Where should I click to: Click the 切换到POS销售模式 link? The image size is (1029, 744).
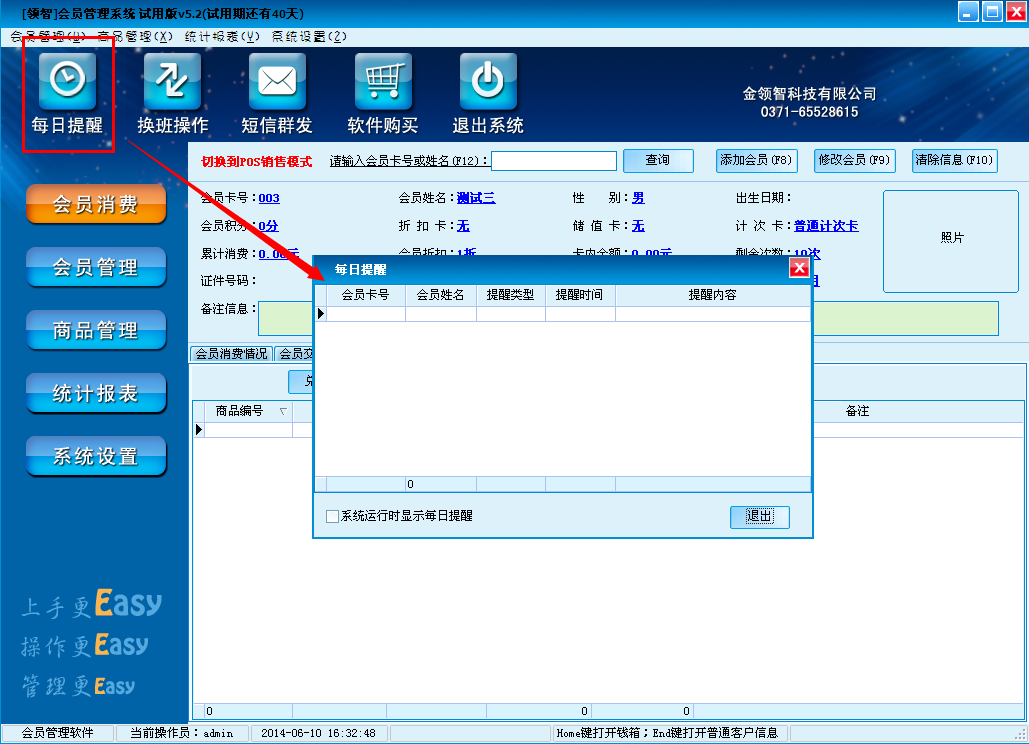click(256, 161)
